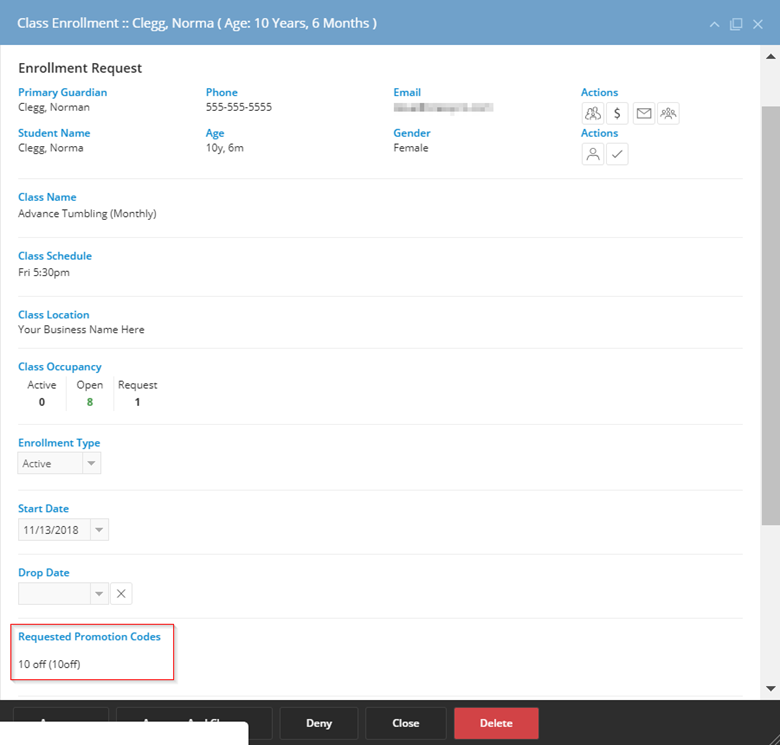Click the Active occupancy count 0
This screenshot has height=745, width=780.
click(42, 402)
